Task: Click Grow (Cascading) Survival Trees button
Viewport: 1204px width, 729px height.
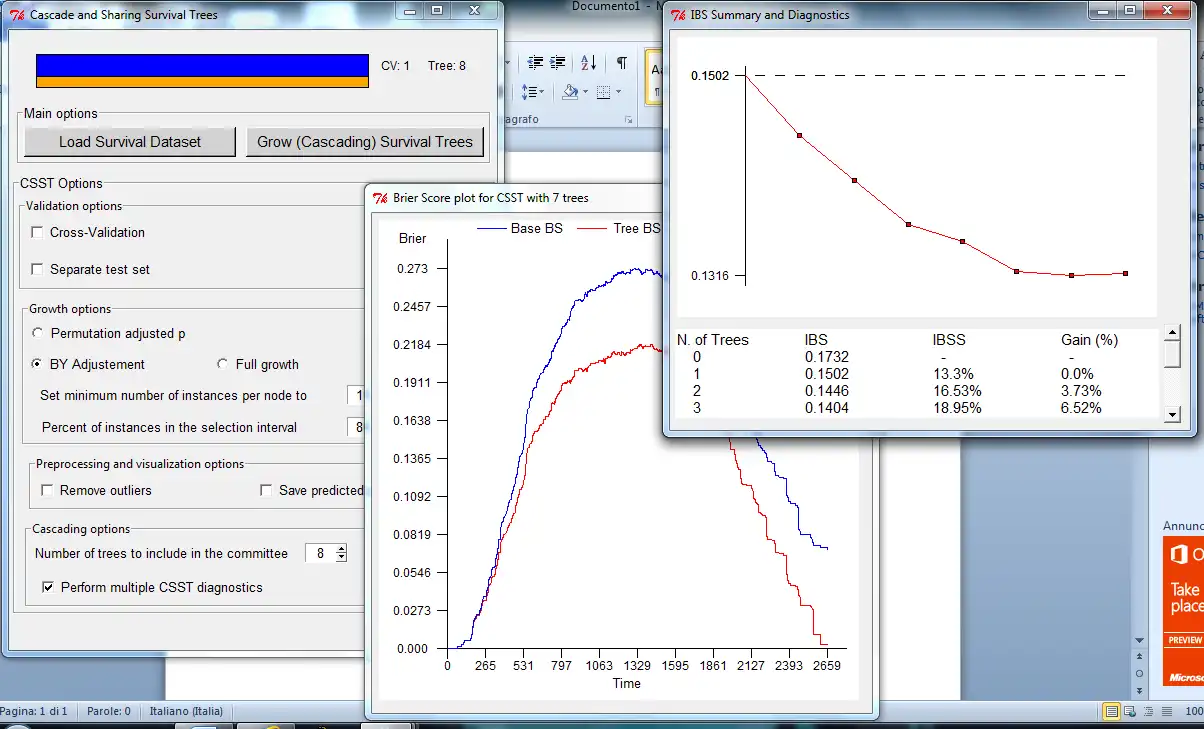Action: pyautogui.click(x=364, y=142)
